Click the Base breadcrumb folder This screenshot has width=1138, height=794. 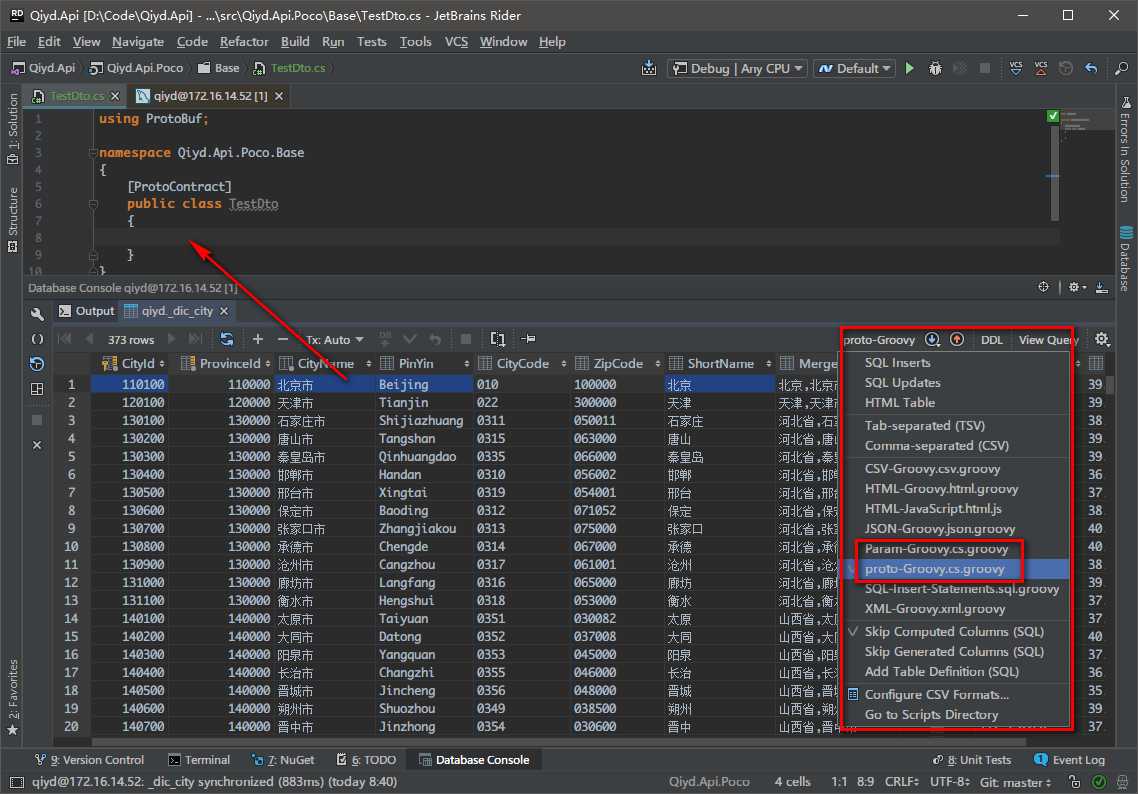tap(218, 67)
